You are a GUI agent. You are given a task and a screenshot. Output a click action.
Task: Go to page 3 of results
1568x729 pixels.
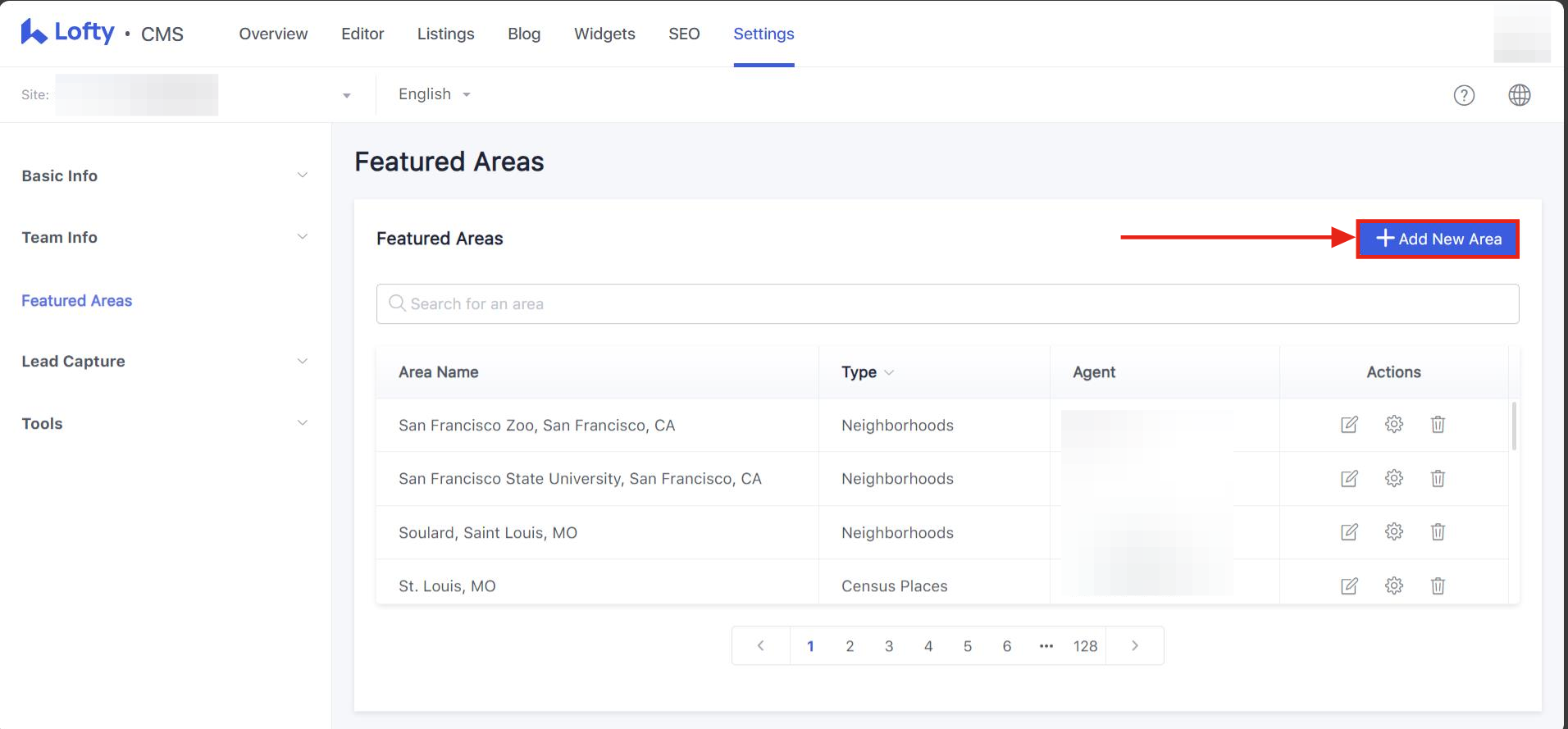pyautogui.click(x=889, y=646)
